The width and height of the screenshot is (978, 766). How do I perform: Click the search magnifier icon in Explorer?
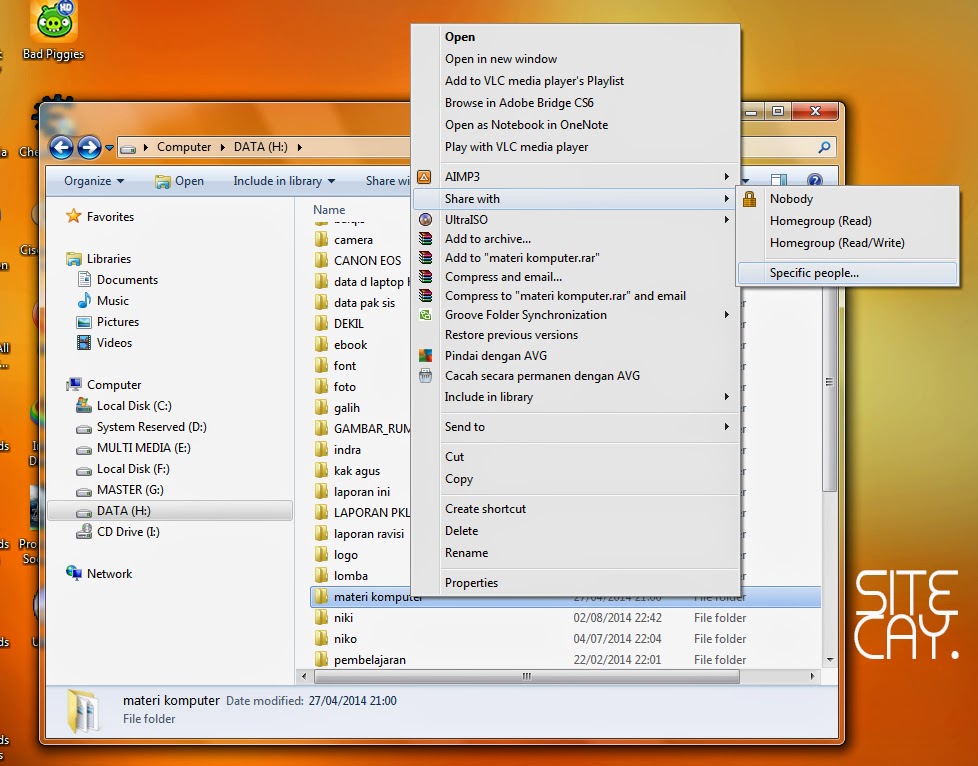click(x=825, y=147)
